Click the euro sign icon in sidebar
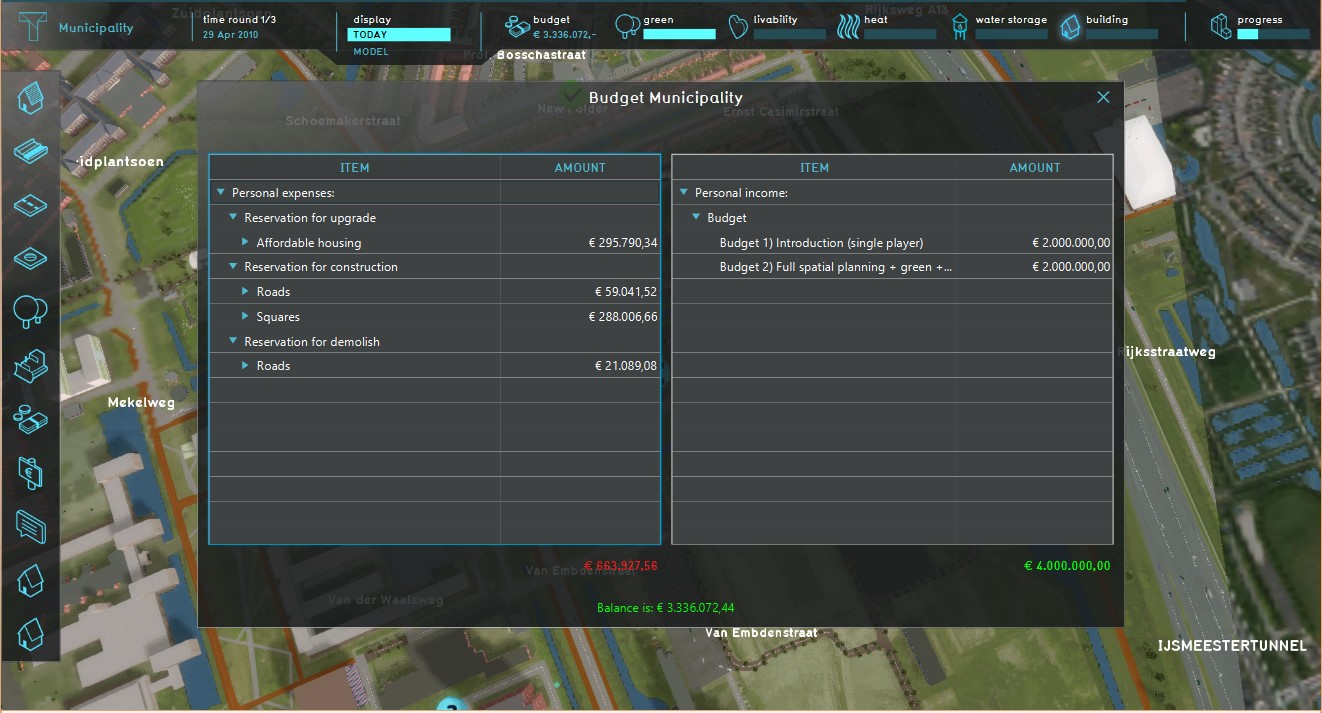 pos(30,471)
